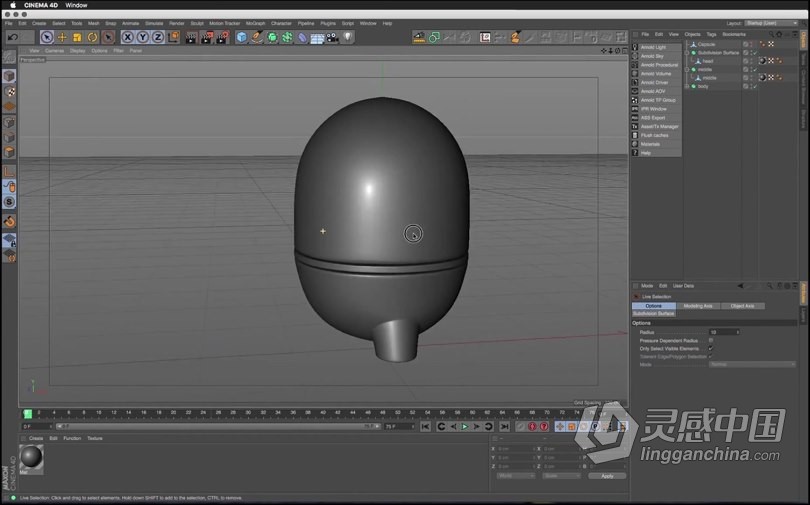
Task: Expand the Subdivision Surface object tree
Action: (x=687, y=53)
